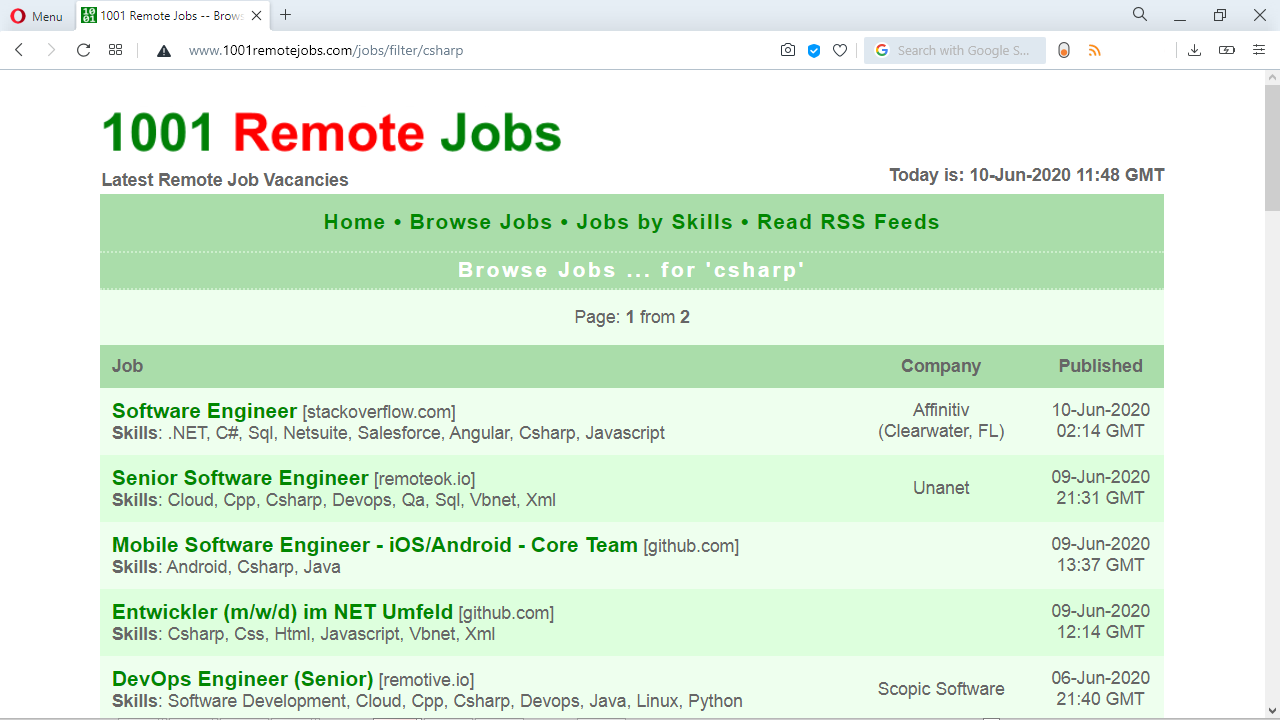This screenshot has width=1280, height=720.
Task: Open the Downloads panel icon
Action: pyautogui.click(x=1194, y=50)
